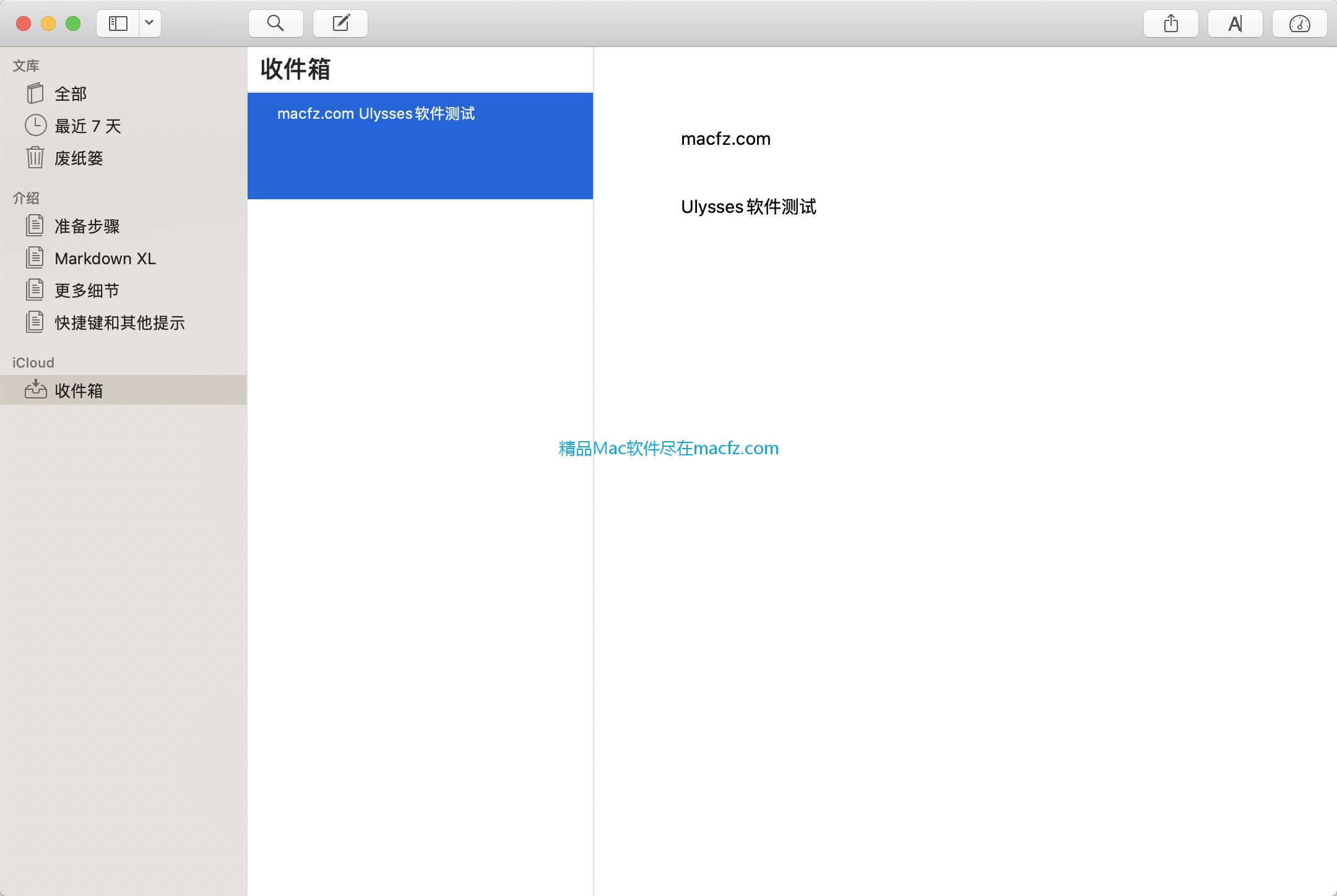Click the share/export icon in toolbar
The image size is (1337, 896).
click(x=1170, y=22)
